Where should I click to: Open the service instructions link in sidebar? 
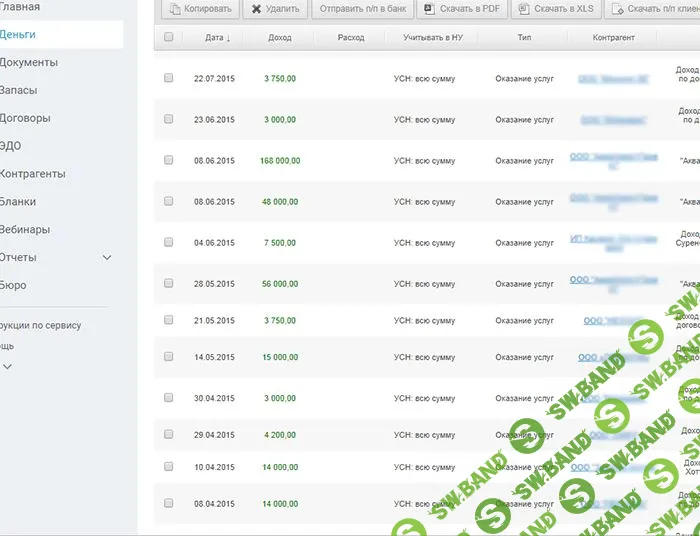click(41, 325)
